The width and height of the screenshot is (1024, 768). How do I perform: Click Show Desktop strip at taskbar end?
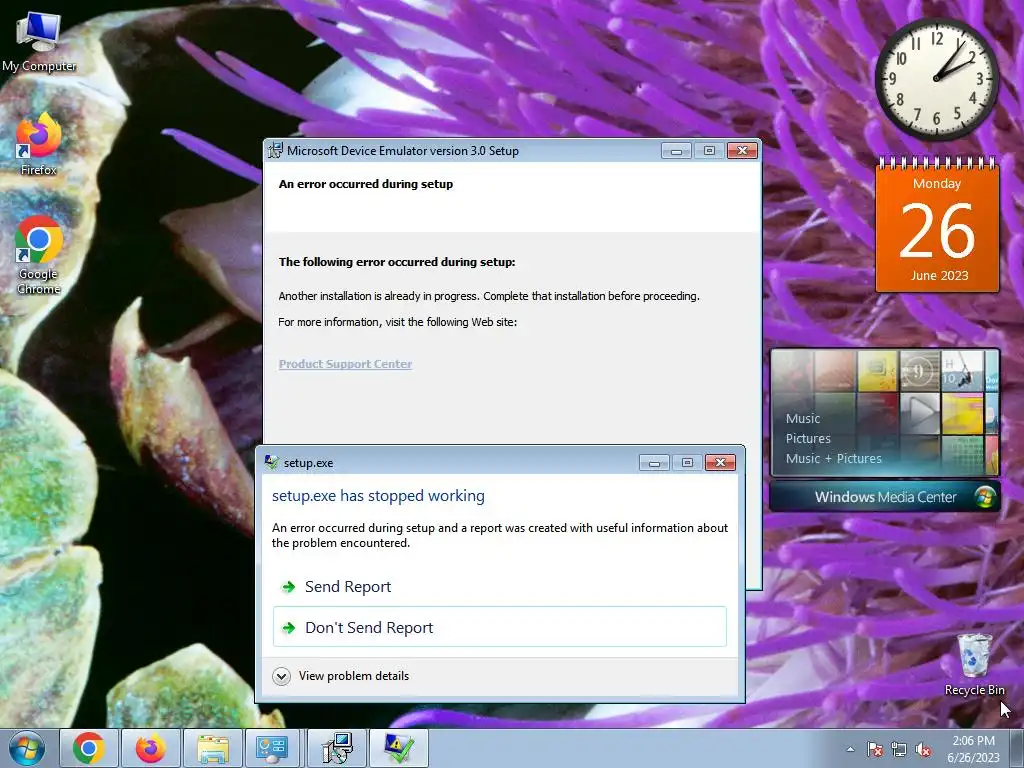[1017, 748]
